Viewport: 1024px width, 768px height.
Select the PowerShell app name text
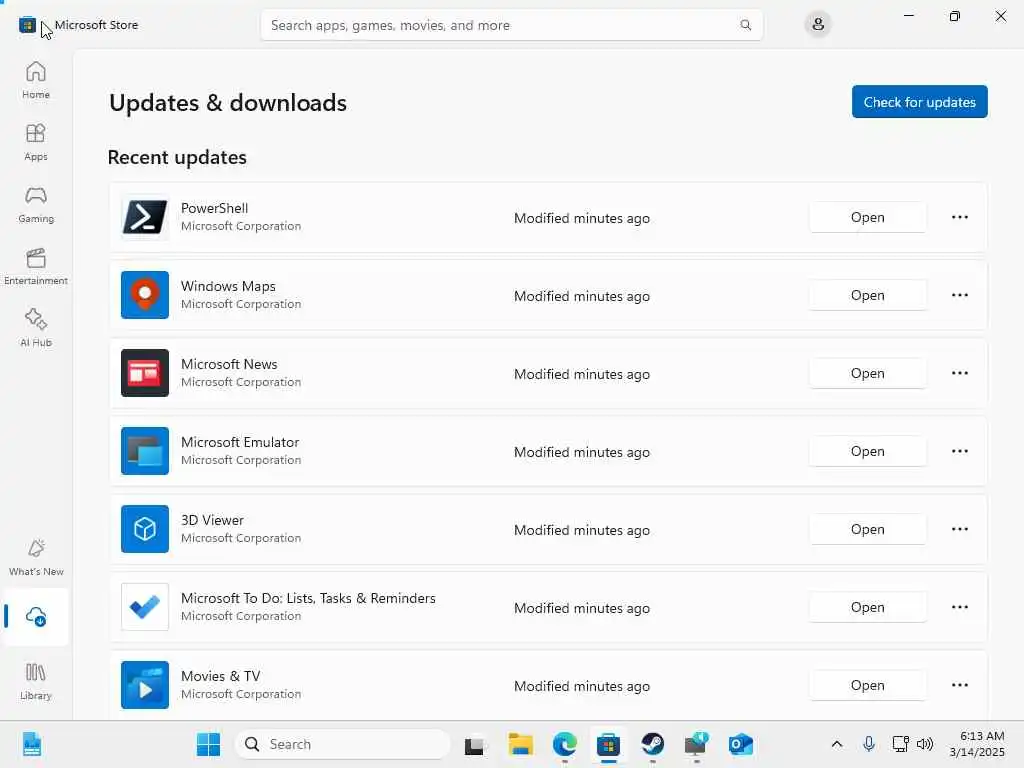tap(214, 208)
